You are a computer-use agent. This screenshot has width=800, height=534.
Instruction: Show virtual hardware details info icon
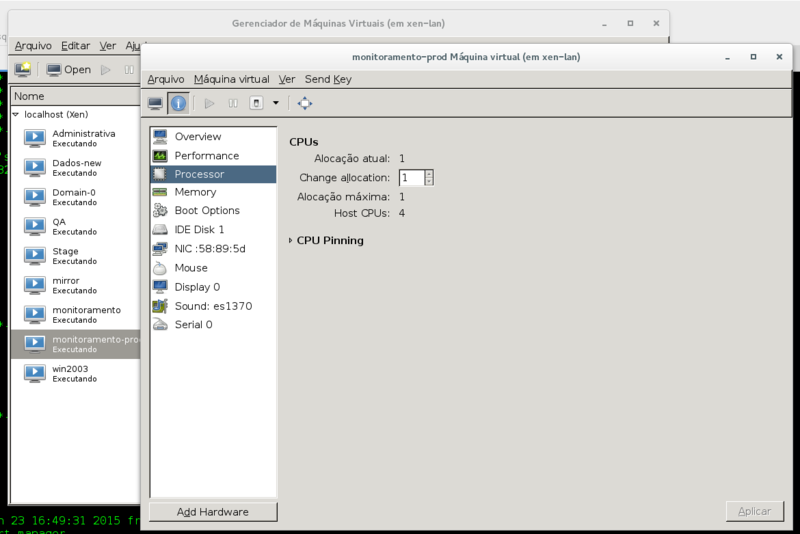pyautogui.click(x=179, y=104)
